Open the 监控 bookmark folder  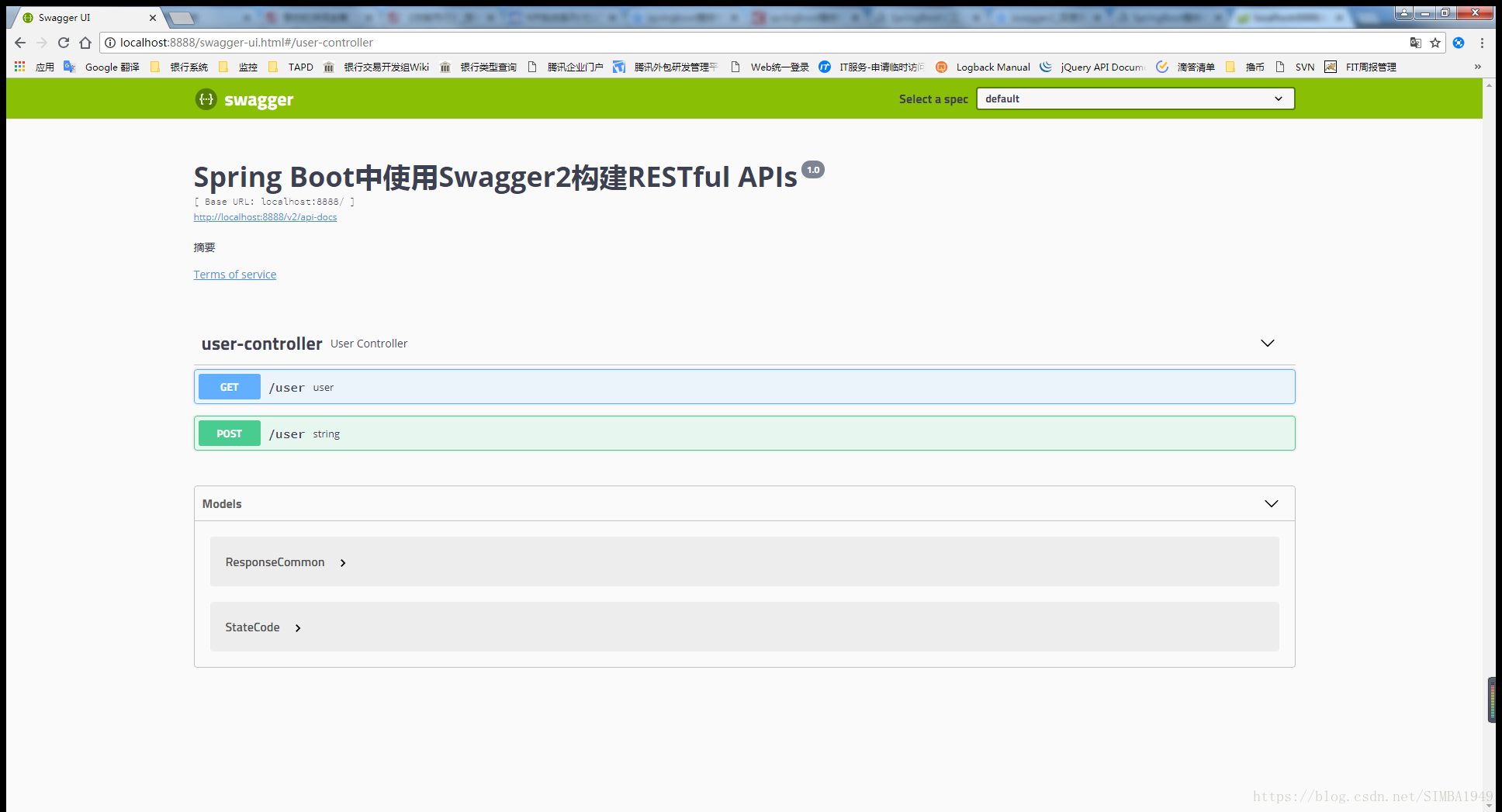point(238,67)
